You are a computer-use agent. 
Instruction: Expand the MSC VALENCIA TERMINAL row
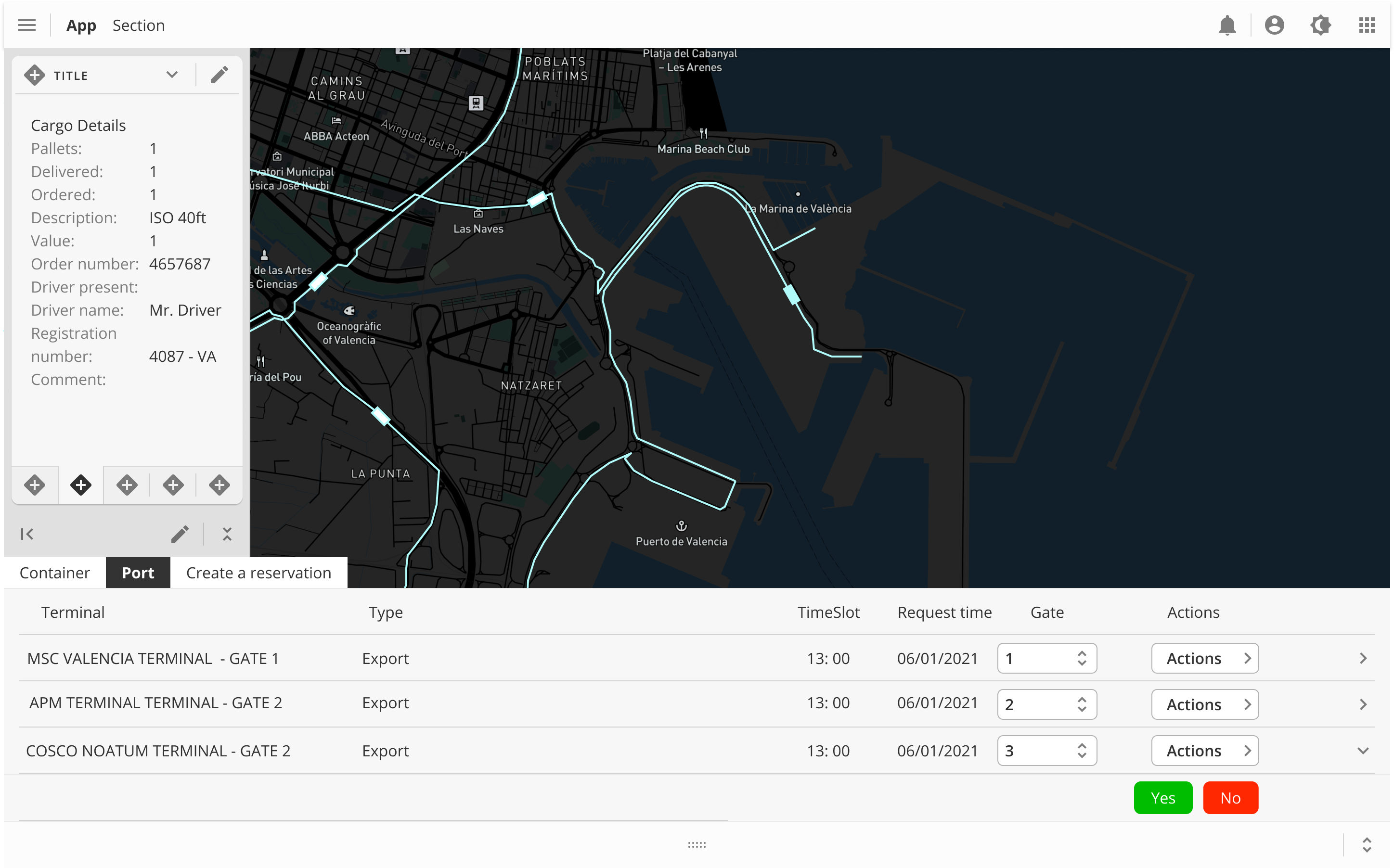(x=1362, y=659)
